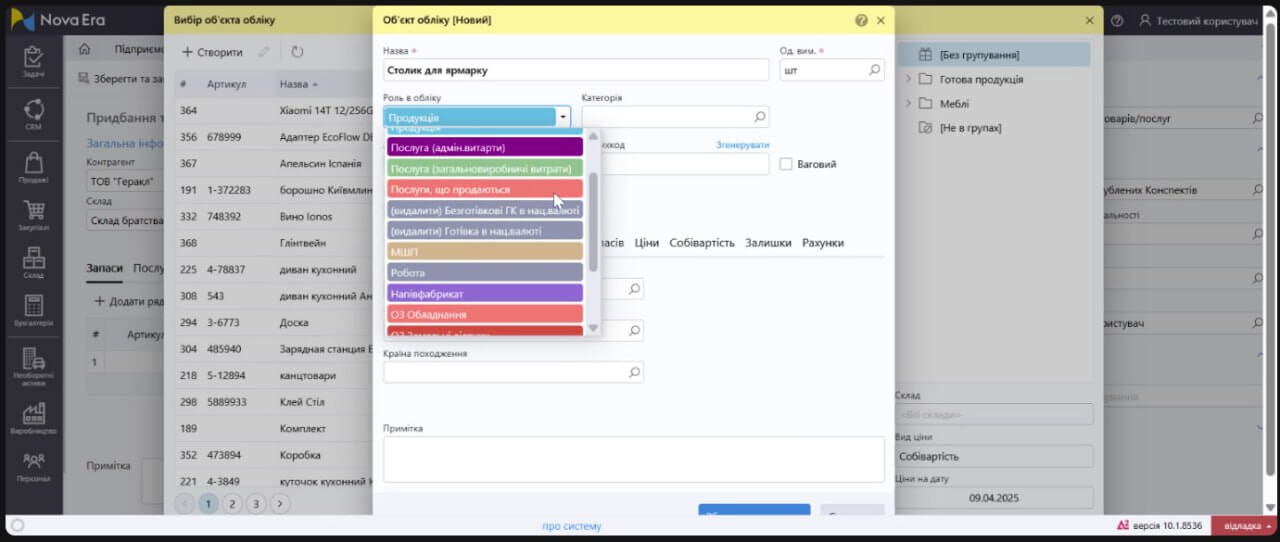
Task: Go to next page arrow in pagination
Action: 280,503
